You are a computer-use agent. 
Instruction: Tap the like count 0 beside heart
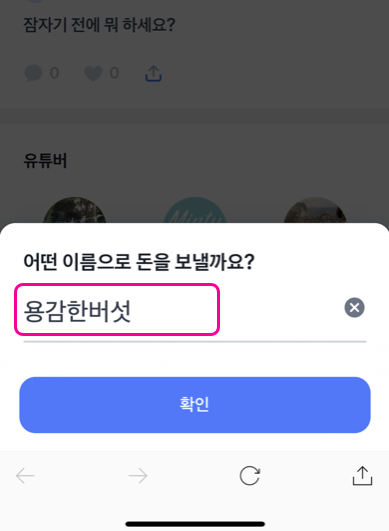pyautogui.click(x=114, y=73)
